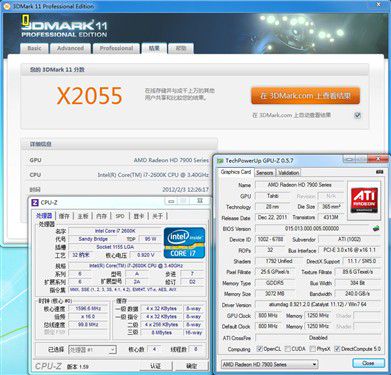Click the orange view results on 3DMark.com button
Image resolution: width=391 pixels, height=375 pixels.
305,96
